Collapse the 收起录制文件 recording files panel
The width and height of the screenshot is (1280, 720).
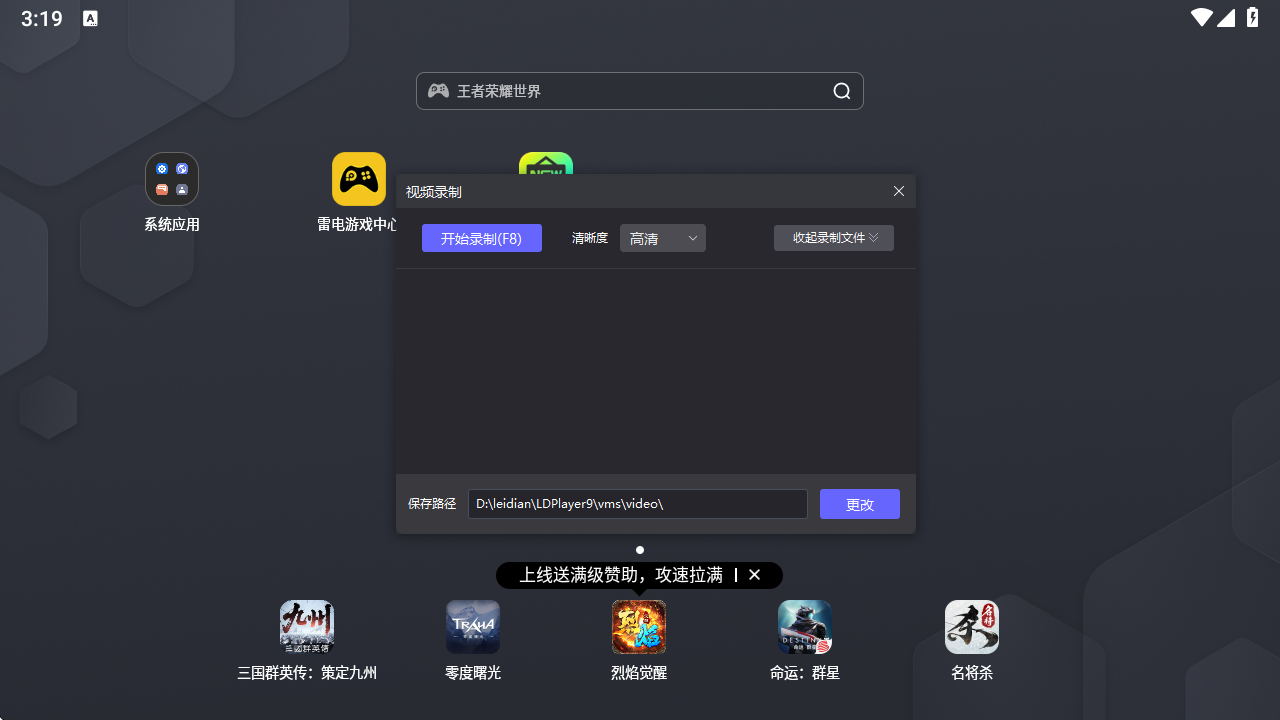(x=833, y=238)
